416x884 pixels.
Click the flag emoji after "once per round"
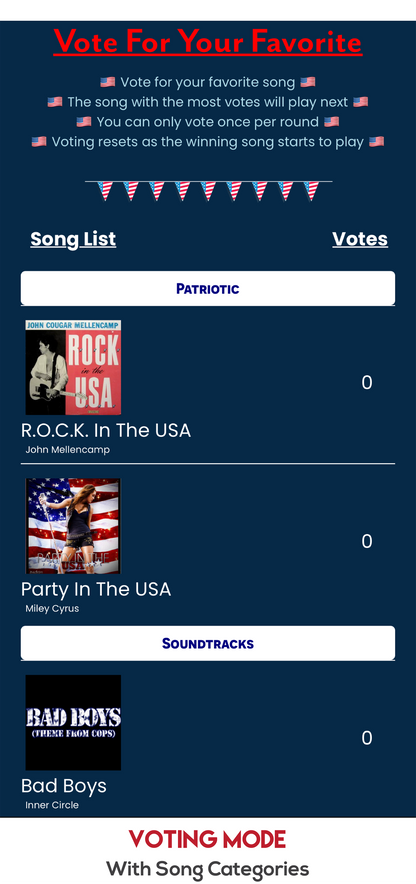pyautogui.click(x=331, y=122)
